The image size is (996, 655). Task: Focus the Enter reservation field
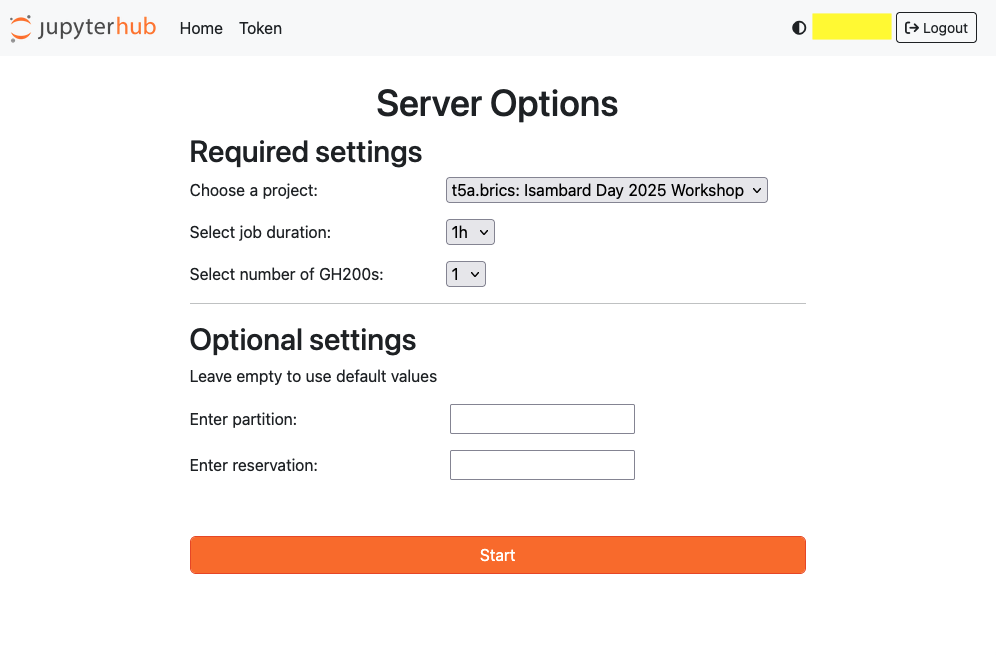point(542,465)
